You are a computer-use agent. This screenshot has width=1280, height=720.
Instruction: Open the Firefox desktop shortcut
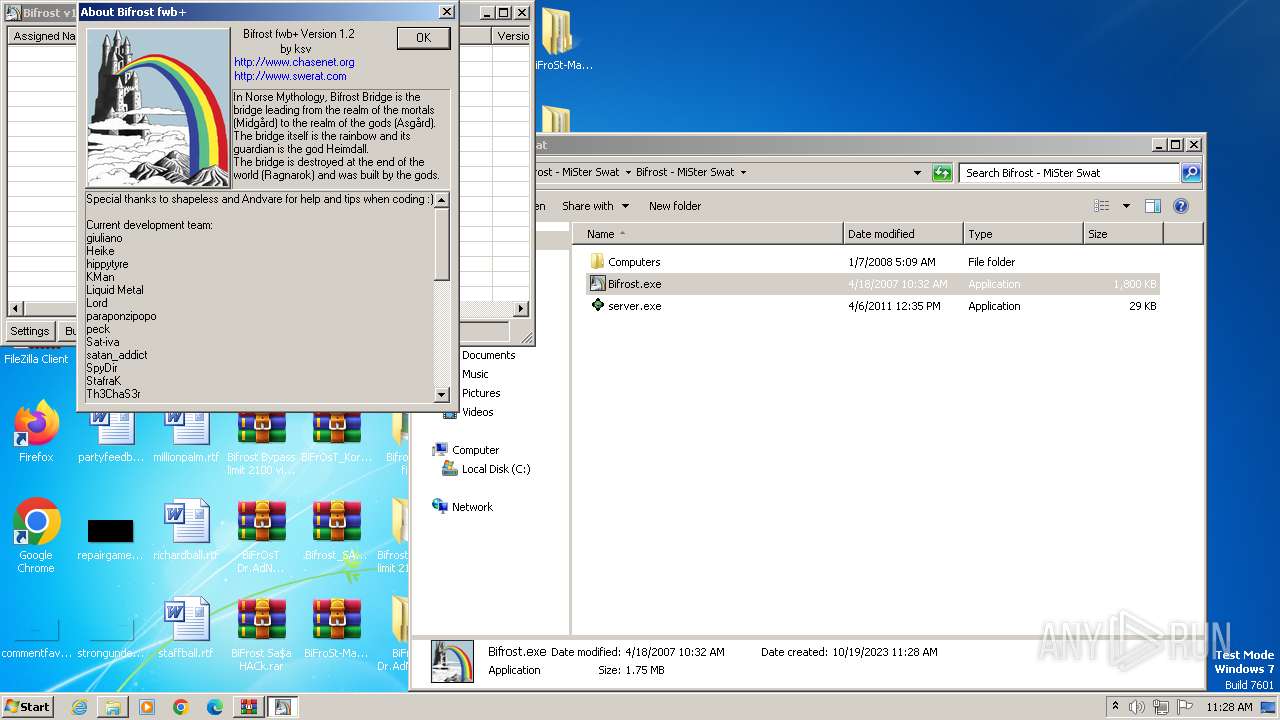[36, 432]
